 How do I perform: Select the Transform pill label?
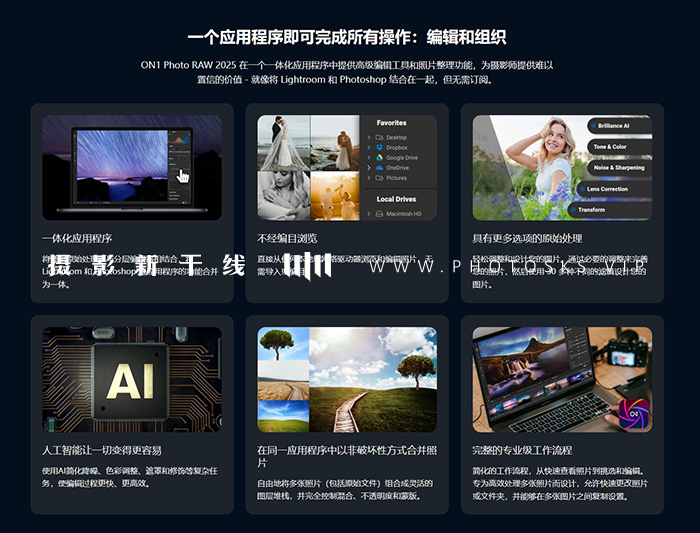point(592,210)
